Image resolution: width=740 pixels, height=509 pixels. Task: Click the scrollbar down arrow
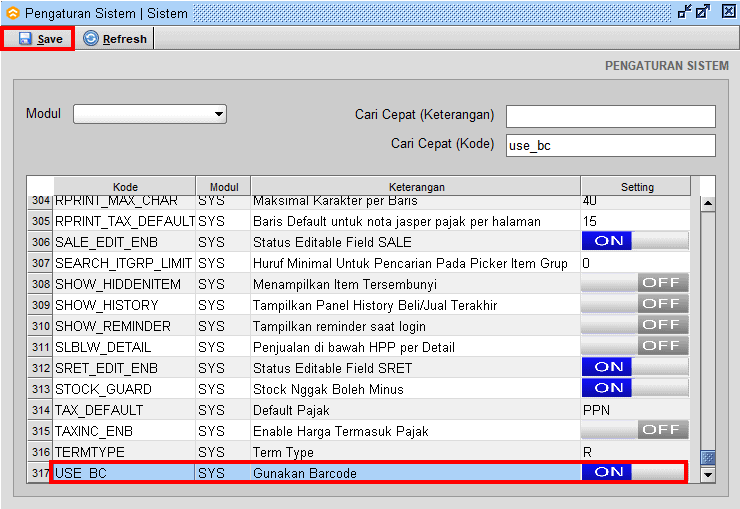coord(707,475)
